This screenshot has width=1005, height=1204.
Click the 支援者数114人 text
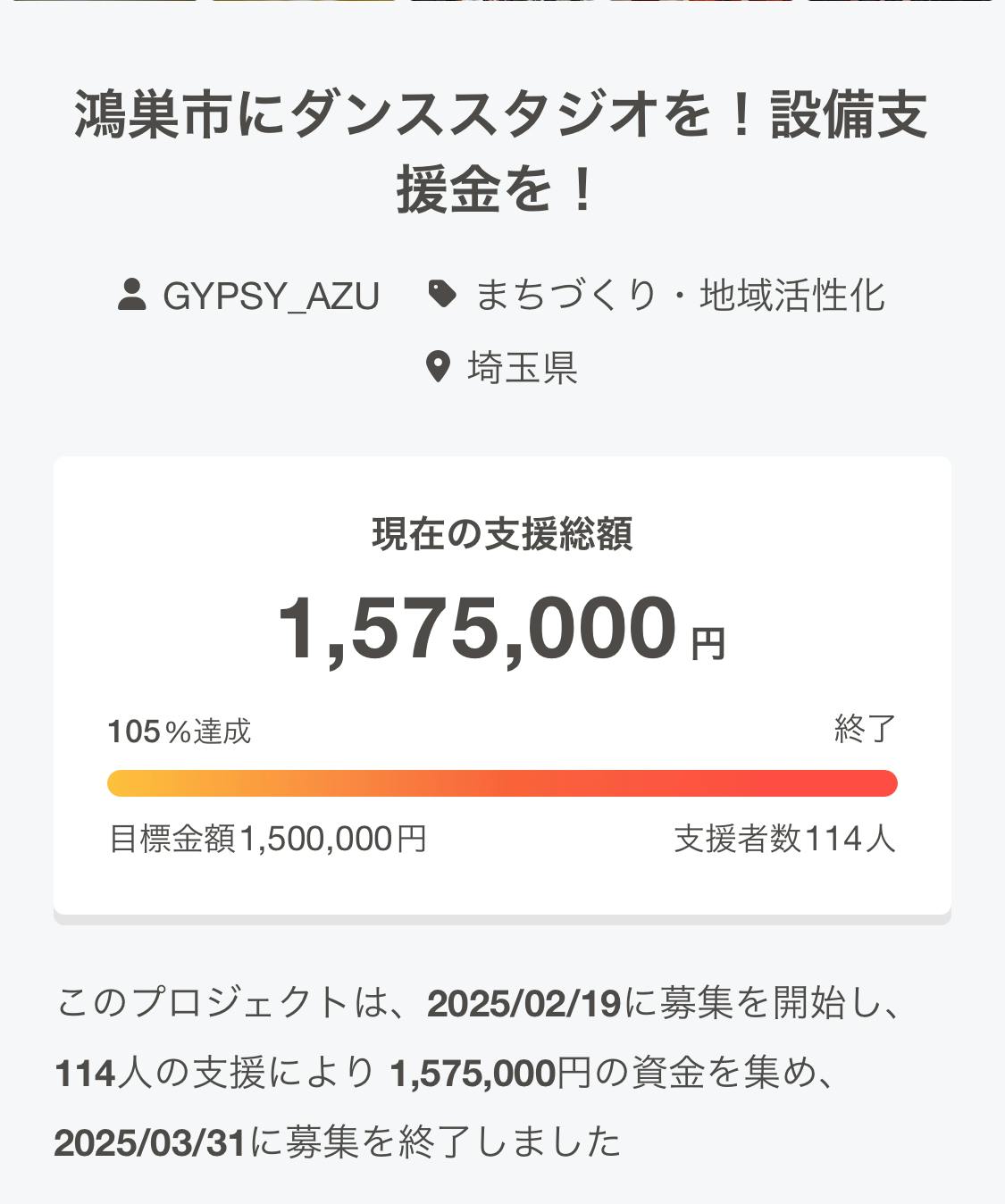point(784,839)
